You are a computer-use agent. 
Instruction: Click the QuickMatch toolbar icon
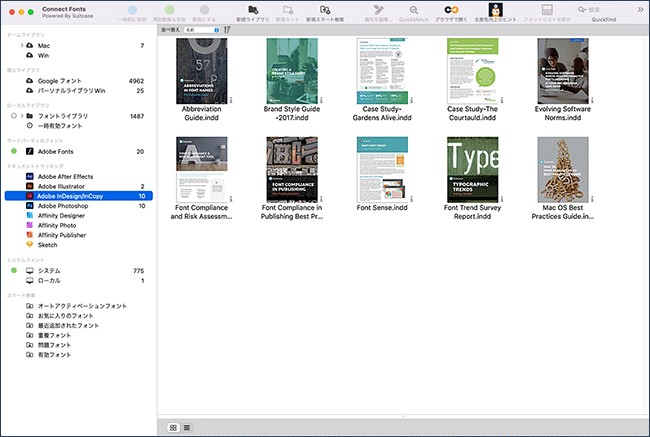point(414,10)
